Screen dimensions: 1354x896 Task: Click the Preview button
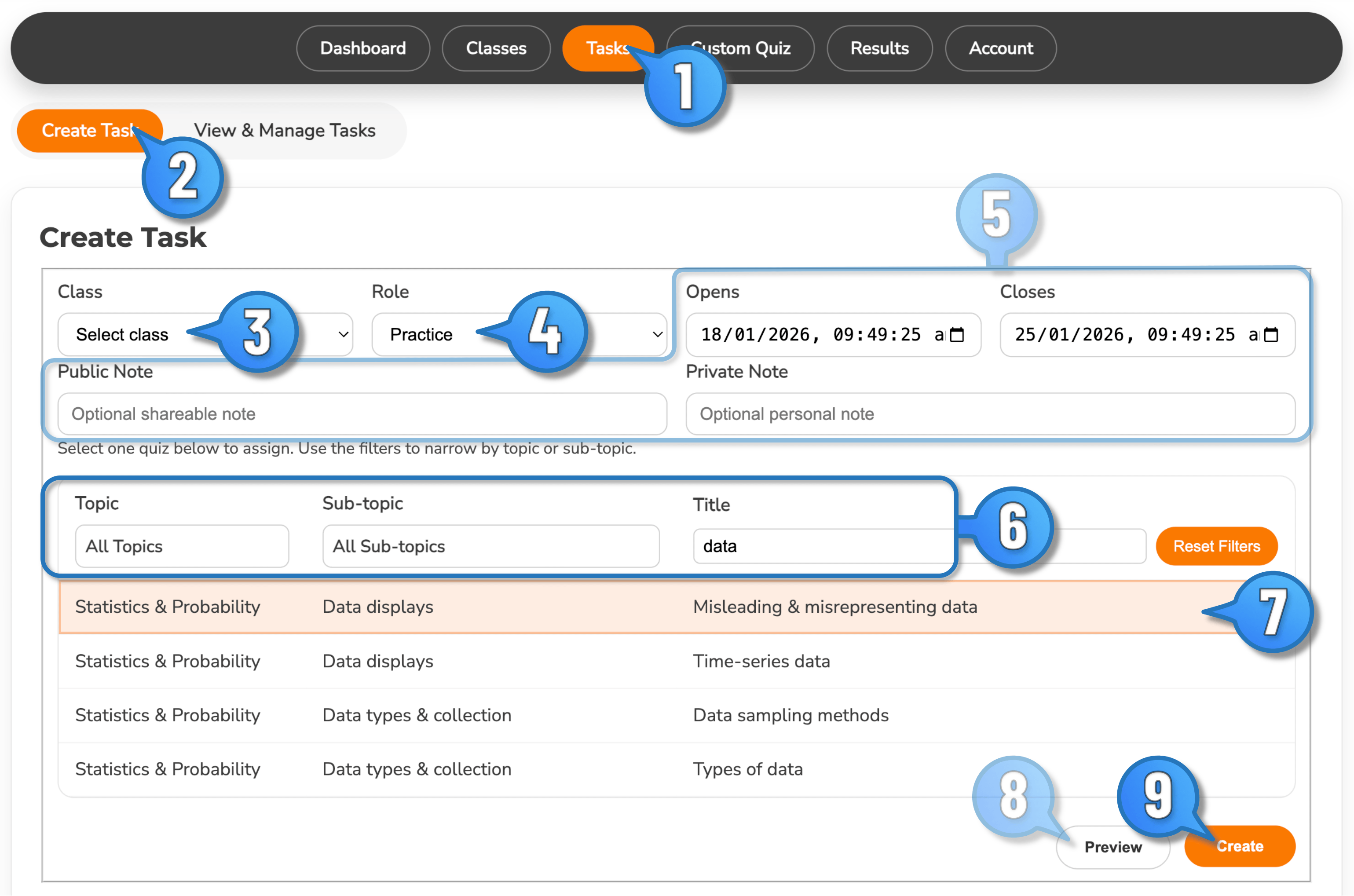coord(1112,847)
